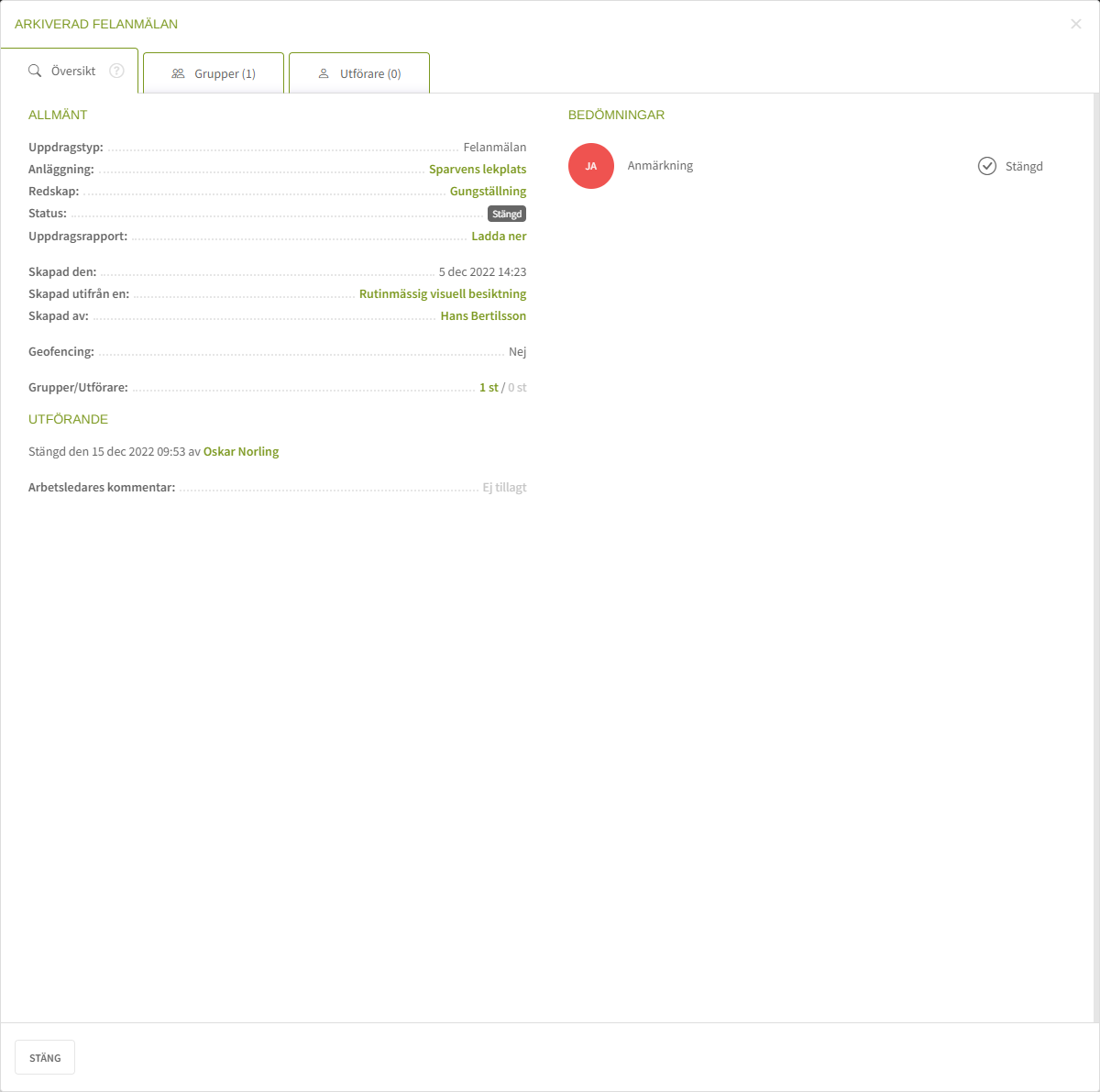Image resolution: width=1100 pixels, height=1092 pixels.
Task: Click the person icon on Utförare tab
Action: (324, 73)
